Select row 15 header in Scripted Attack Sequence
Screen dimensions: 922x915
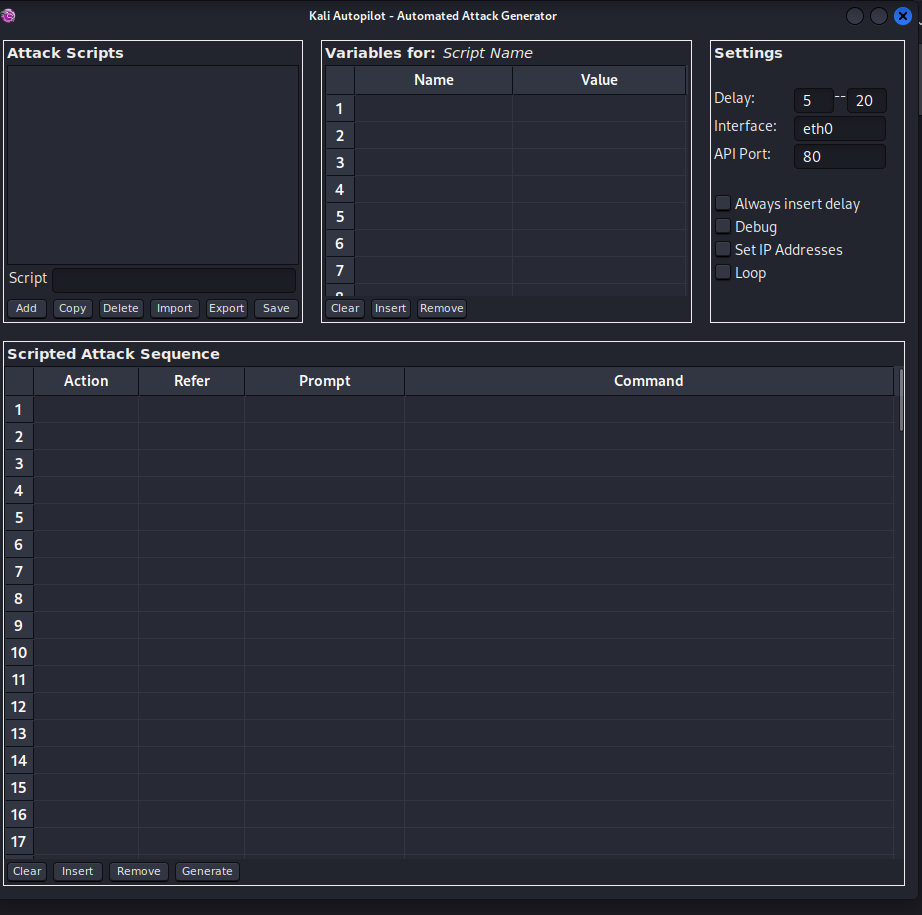[19, 787]
